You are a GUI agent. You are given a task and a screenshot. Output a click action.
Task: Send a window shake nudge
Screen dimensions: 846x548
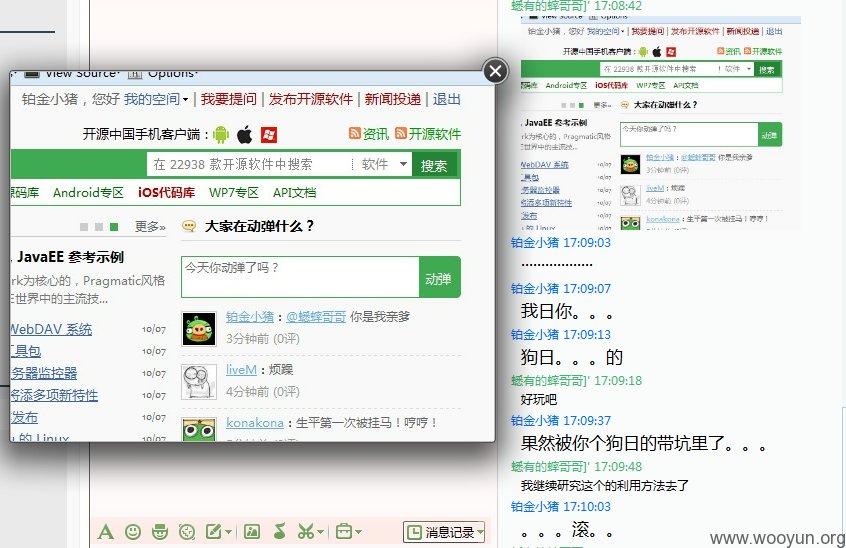[x=187, y=532]
